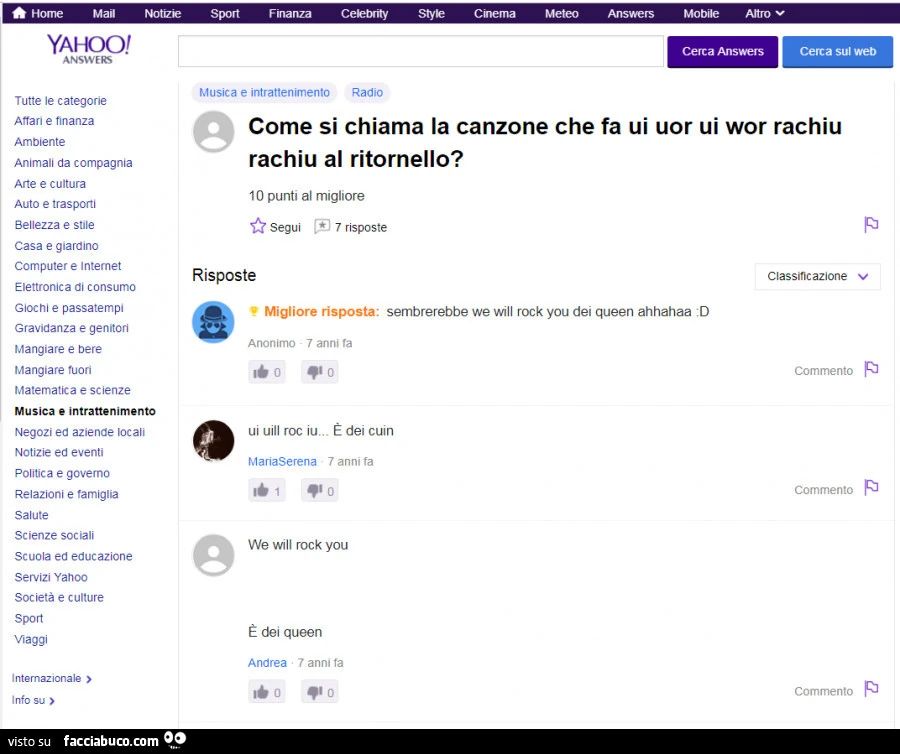This screenshot has height=754, width=900.
Task: Select Viaggi category in sidebar
Action: (x=31, y=639)
